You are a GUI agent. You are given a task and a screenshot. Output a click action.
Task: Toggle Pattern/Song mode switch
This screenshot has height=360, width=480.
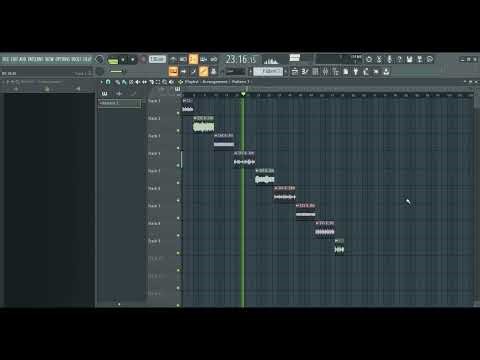(113, 60)
